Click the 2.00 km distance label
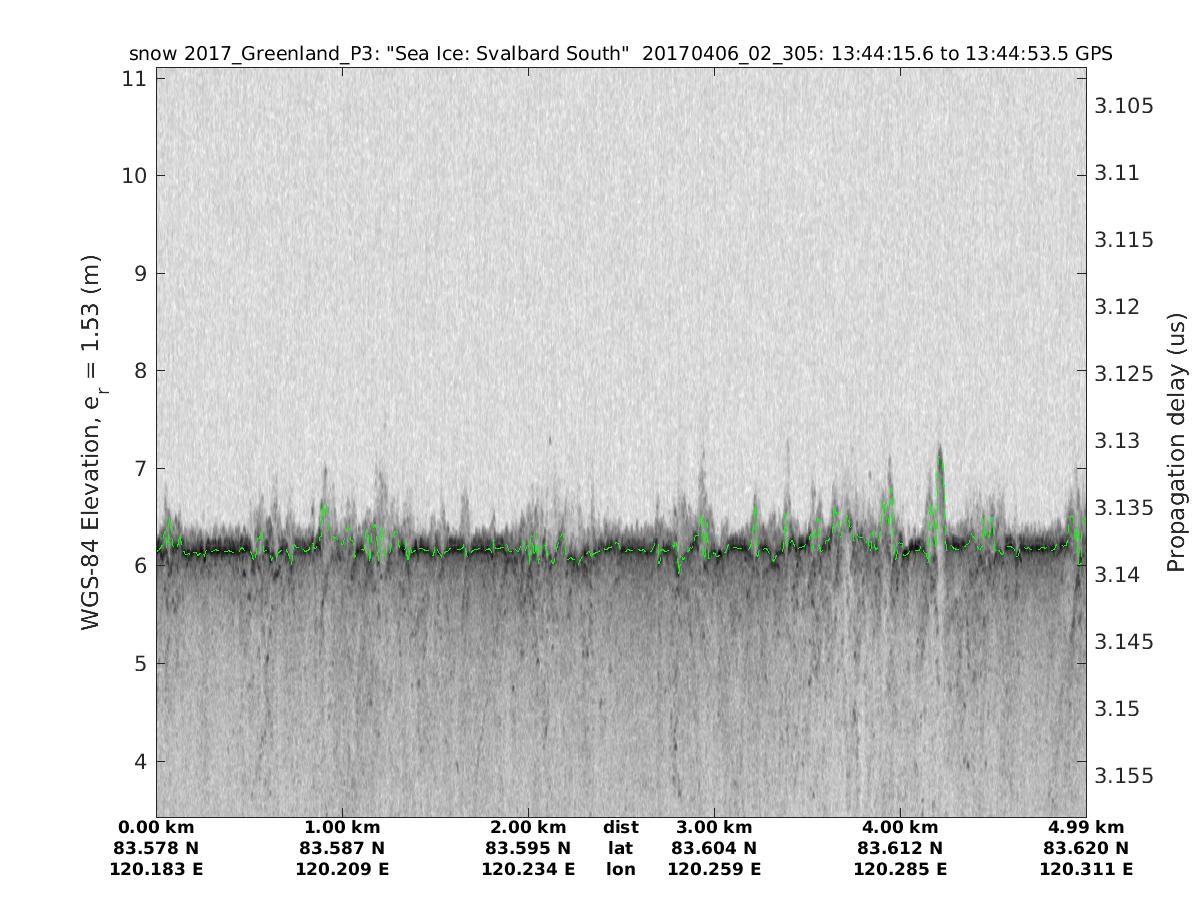Viewport: 1200px width, 900px height. (x=528, y=827)
